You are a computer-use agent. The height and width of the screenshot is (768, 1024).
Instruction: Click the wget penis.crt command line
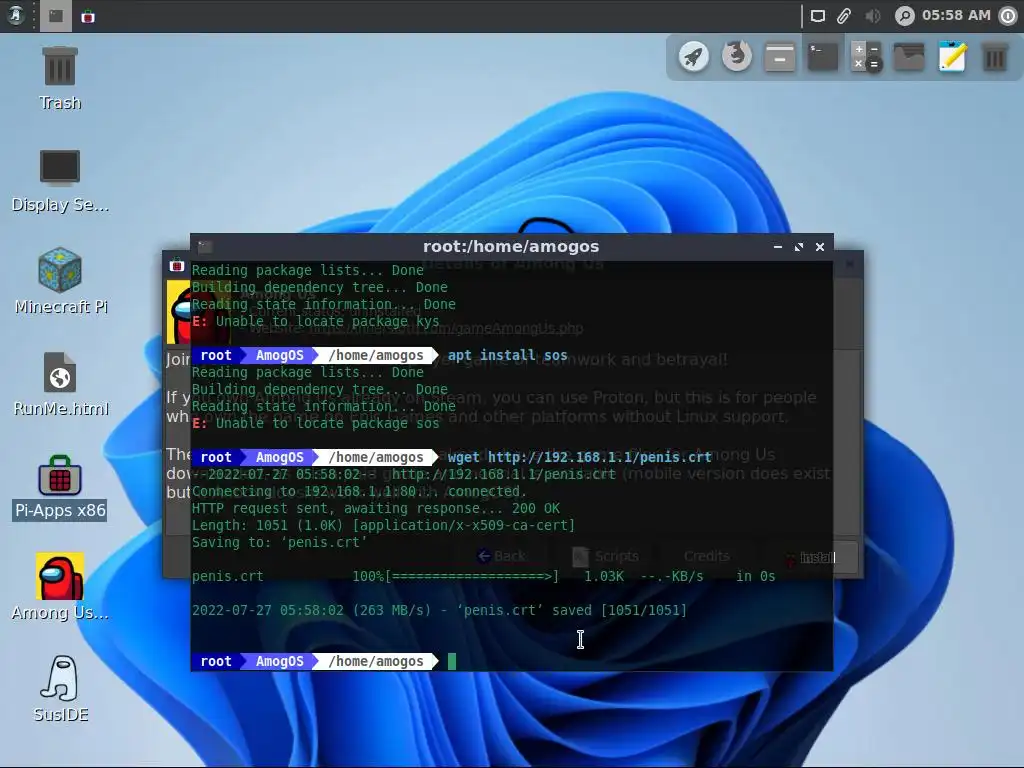[579, 457]
